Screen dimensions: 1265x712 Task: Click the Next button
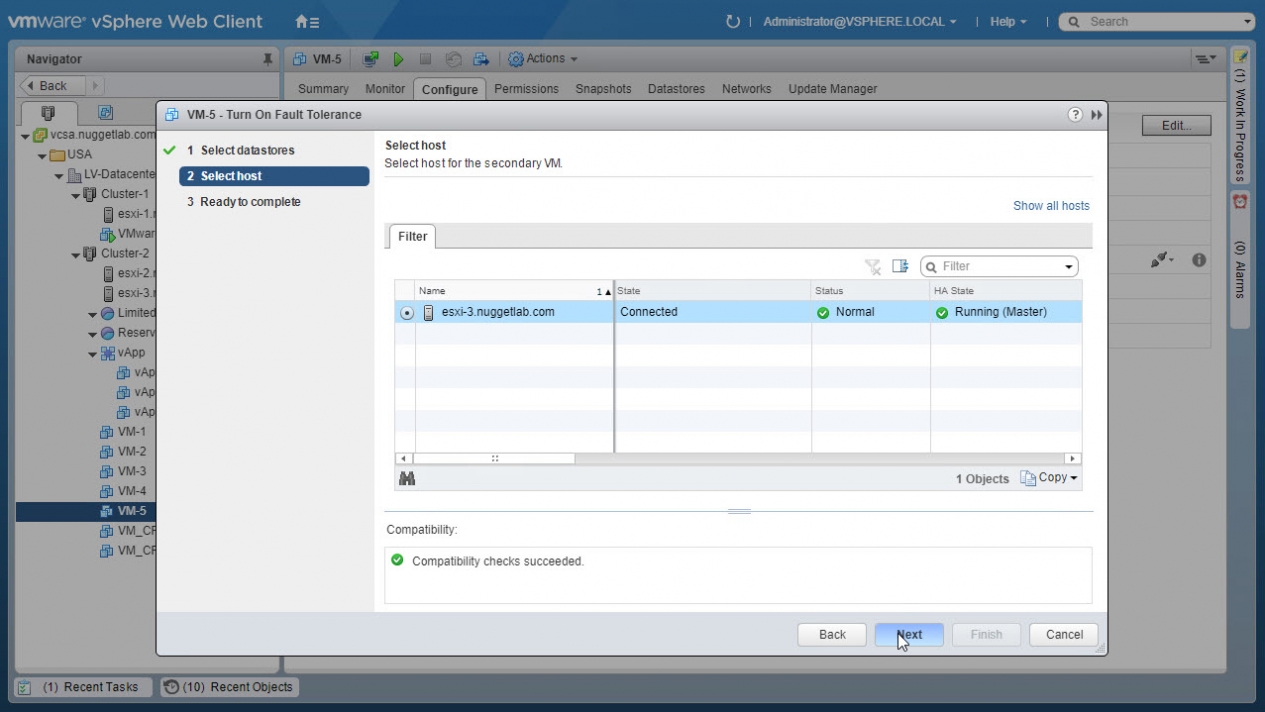(x=908, y=634)
